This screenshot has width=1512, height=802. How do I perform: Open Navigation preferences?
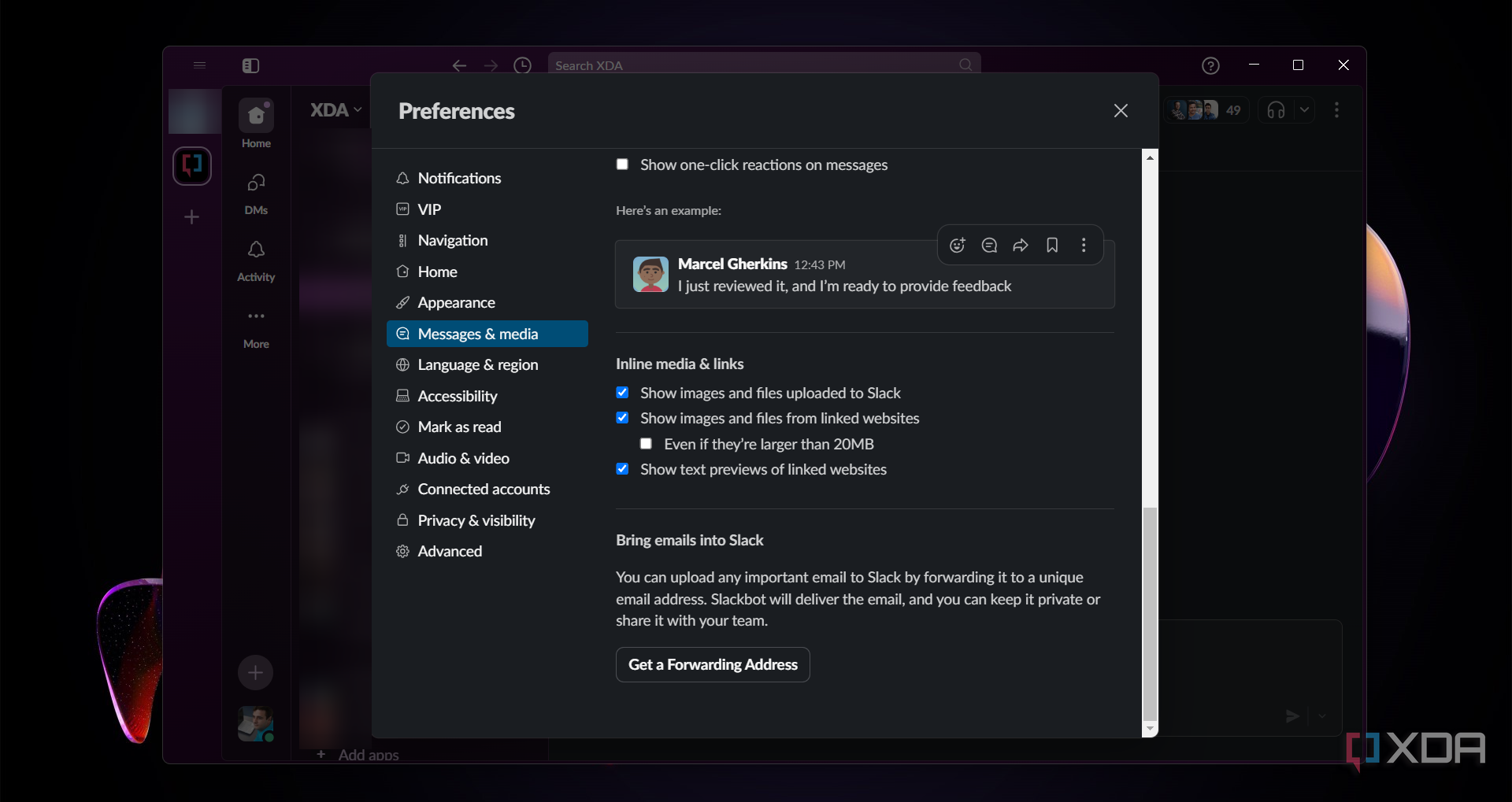coord(487,240)
